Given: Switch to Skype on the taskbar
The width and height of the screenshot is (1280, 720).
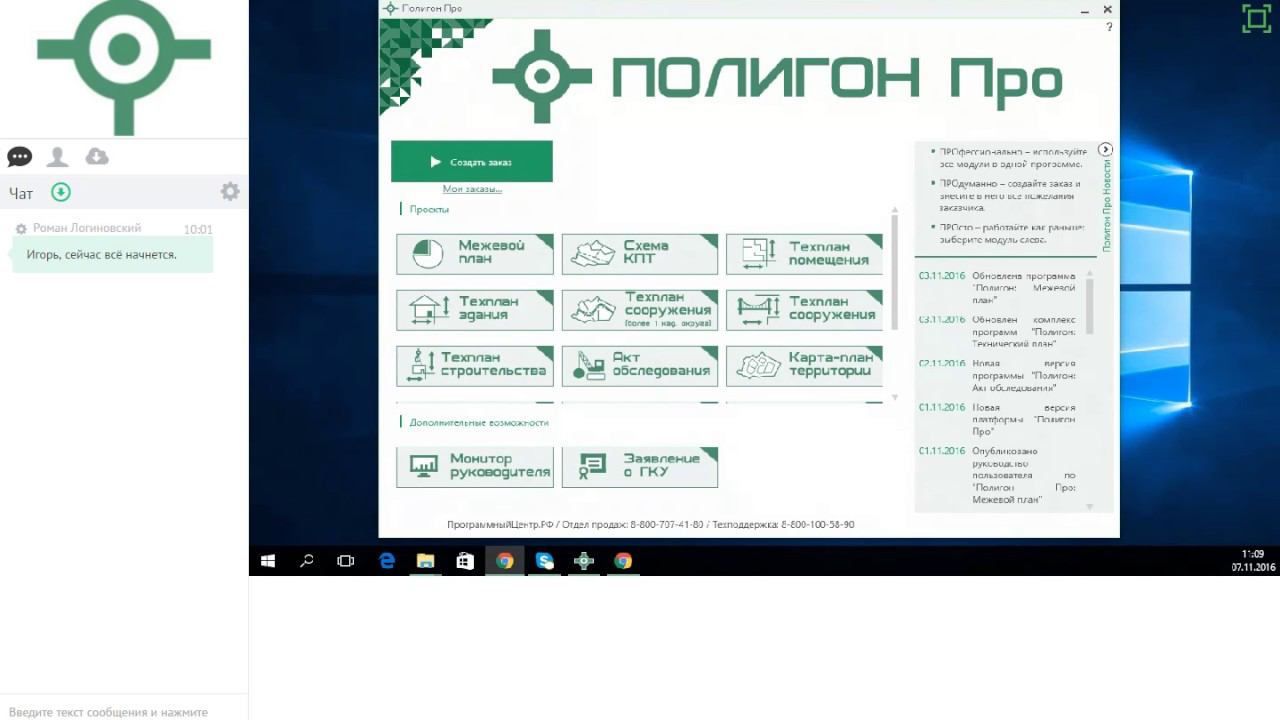Looking at the screenshot, I should pyautogui.click(x=545, y=561).
